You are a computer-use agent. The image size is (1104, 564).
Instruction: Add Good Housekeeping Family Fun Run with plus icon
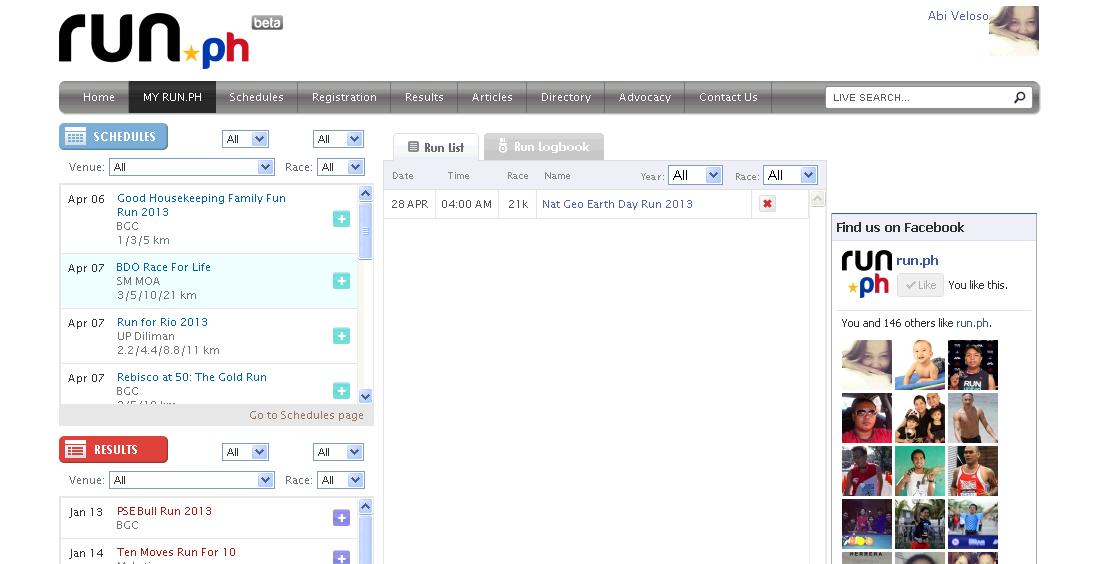341,219
